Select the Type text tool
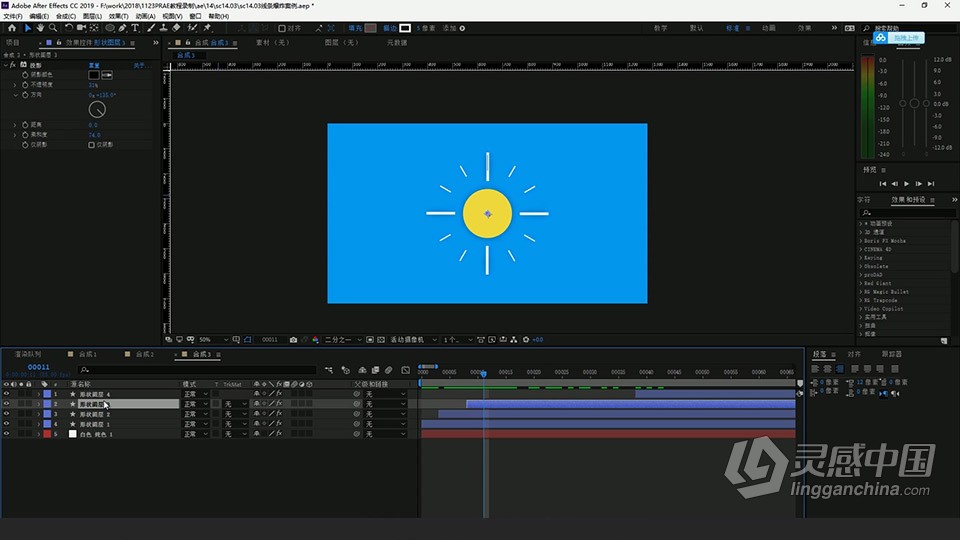The width and height of the screenshot is (960, 540). [135, 28]
